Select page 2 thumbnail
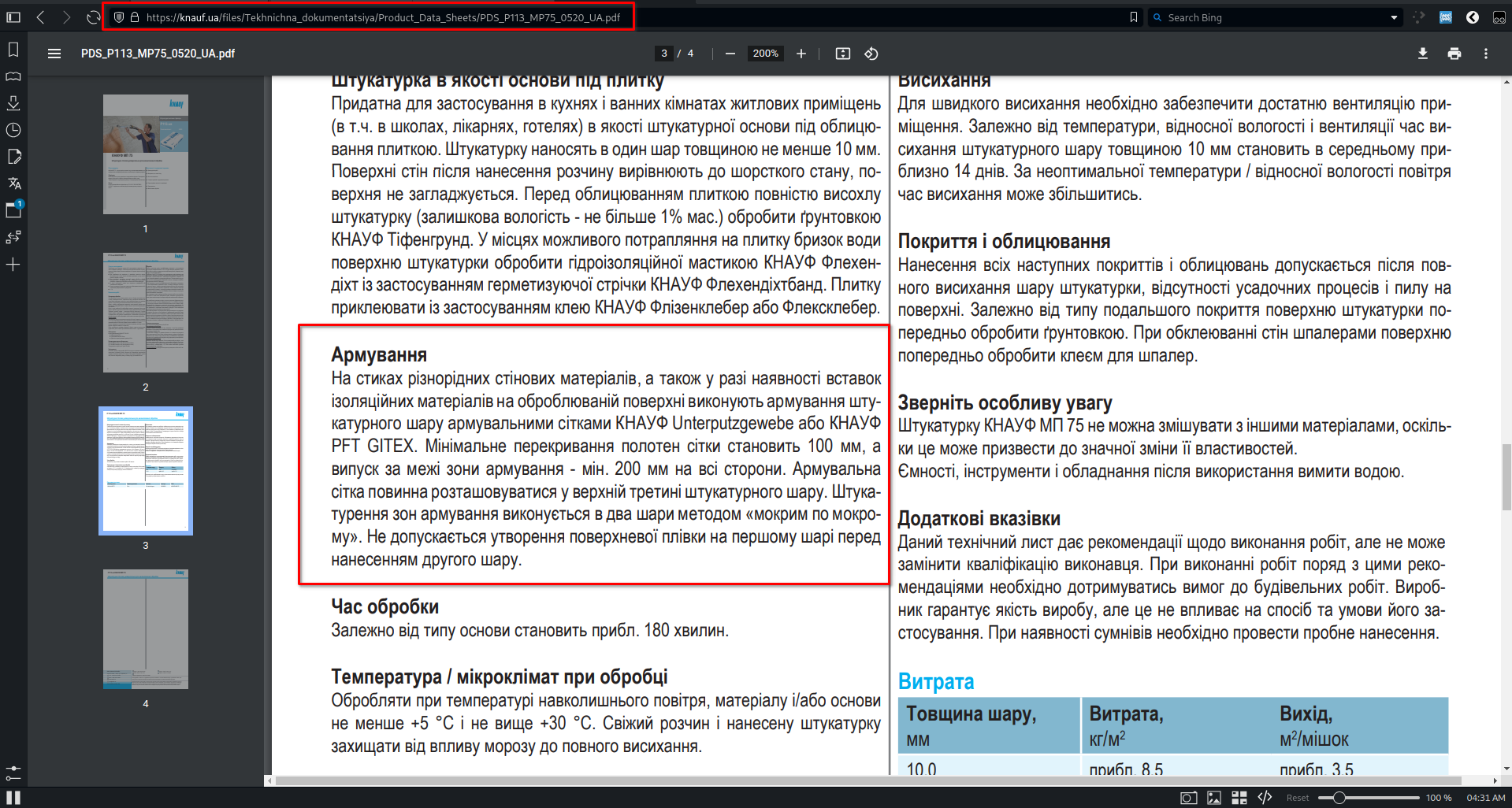The height and width of the screenshot is (808, 1512). click(146, 313)
